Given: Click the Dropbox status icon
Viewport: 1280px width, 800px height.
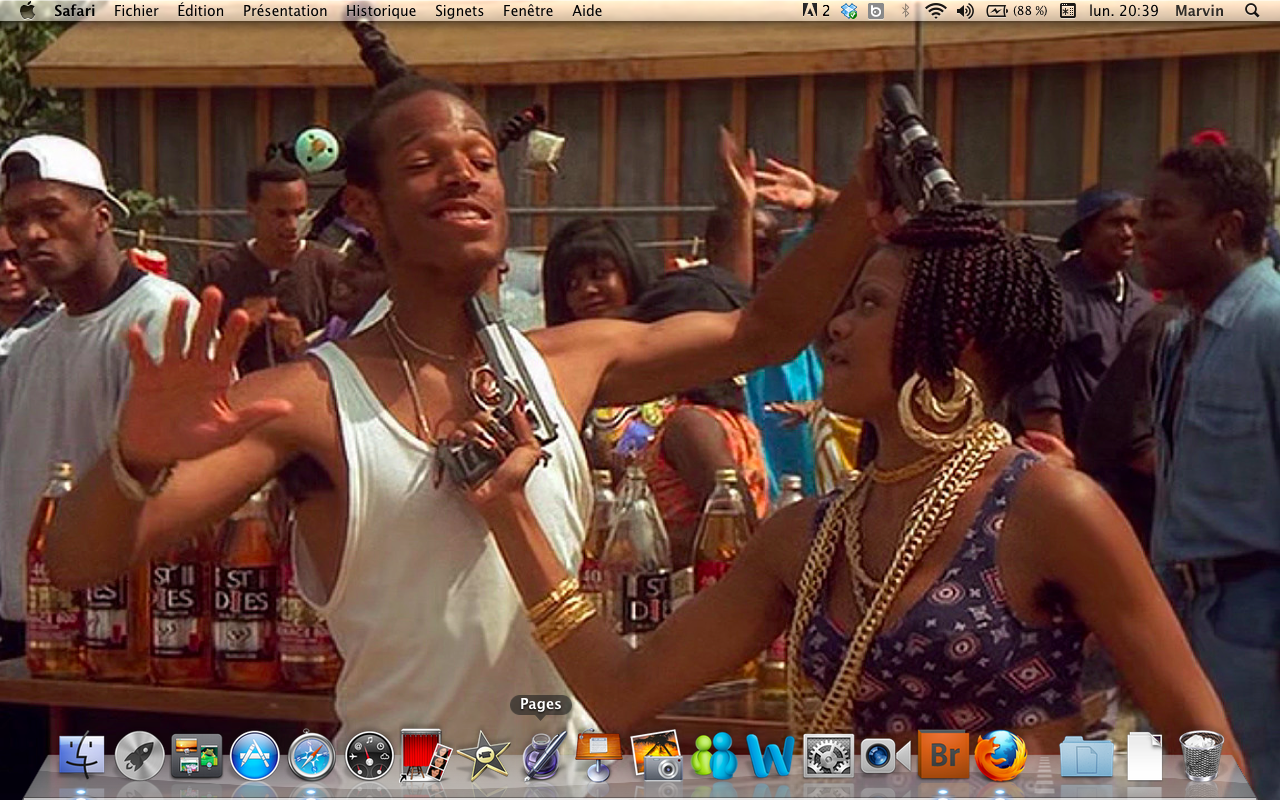Looking at the screenshot, I should pyautogui.click(x=850, y=10).
